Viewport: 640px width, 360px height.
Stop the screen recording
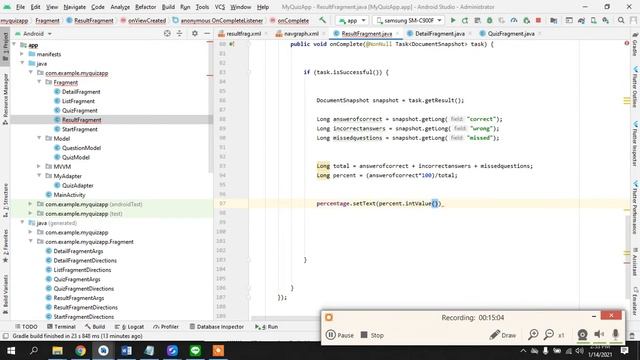coord(372,335)
